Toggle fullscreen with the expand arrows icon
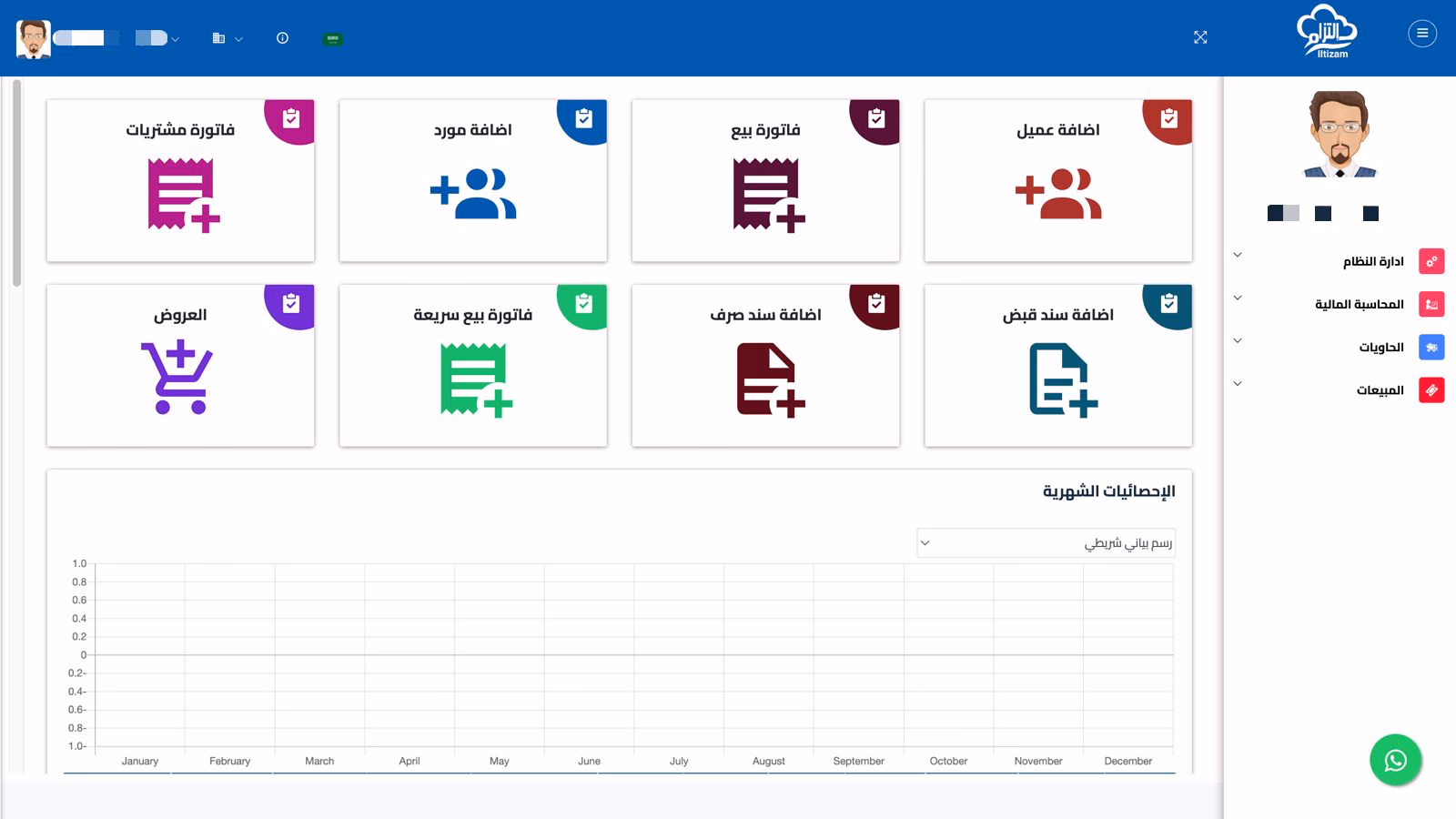The width and height of the screenshot is (1456, 819). pyautogui.click(x=1200, y=37)
